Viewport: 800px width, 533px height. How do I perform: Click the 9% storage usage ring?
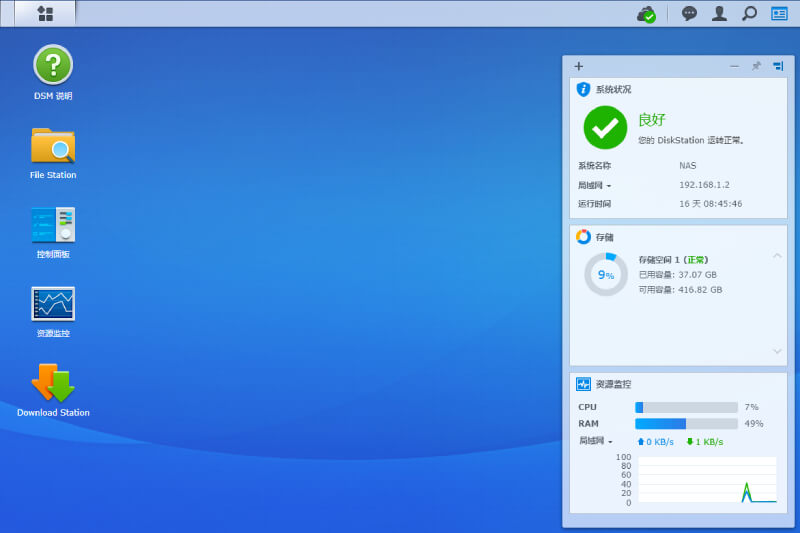[x=606, y=274]
